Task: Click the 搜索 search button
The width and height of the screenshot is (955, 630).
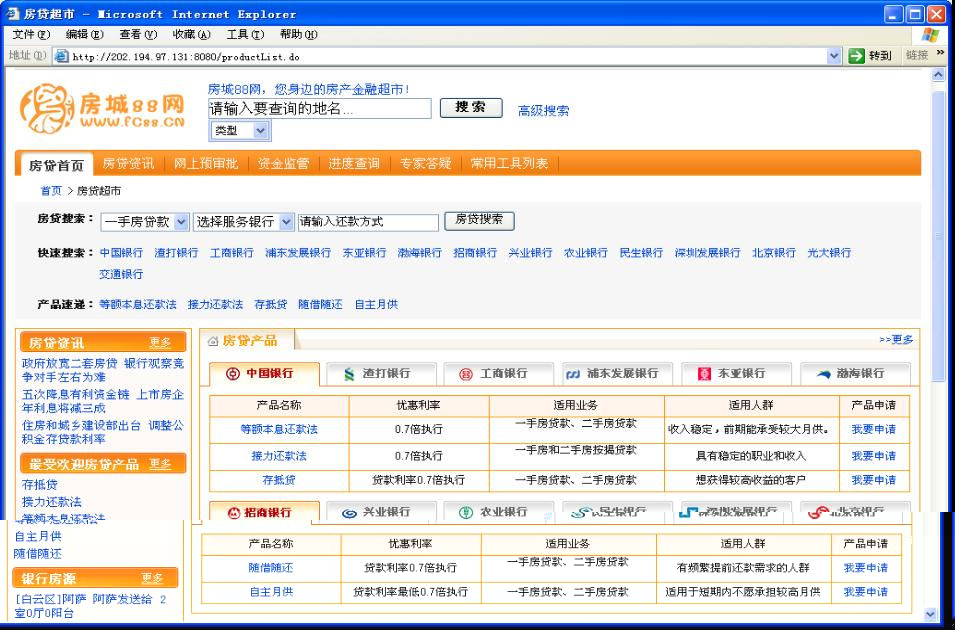Action: point(471,108)
